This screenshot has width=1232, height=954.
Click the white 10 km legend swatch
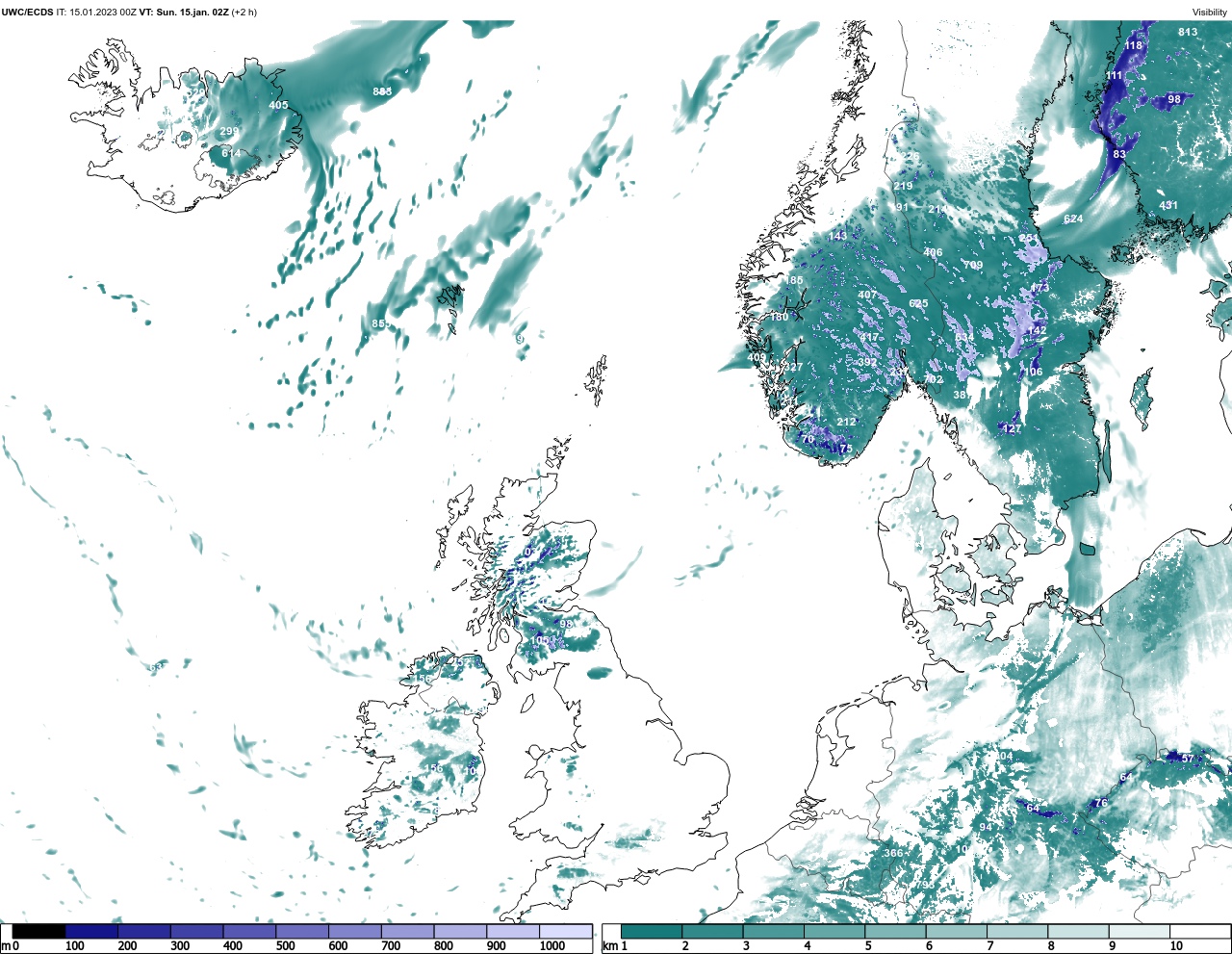pos(1200,932)
